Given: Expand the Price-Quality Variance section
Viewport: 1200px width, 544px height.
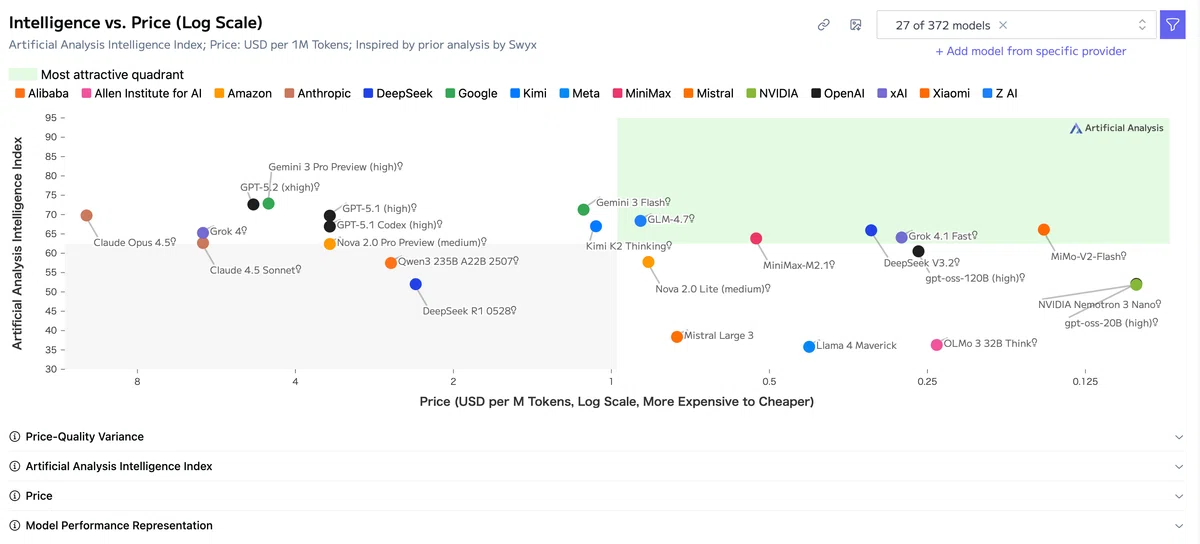Looking at the screenshot, I should pos(1179,437).
